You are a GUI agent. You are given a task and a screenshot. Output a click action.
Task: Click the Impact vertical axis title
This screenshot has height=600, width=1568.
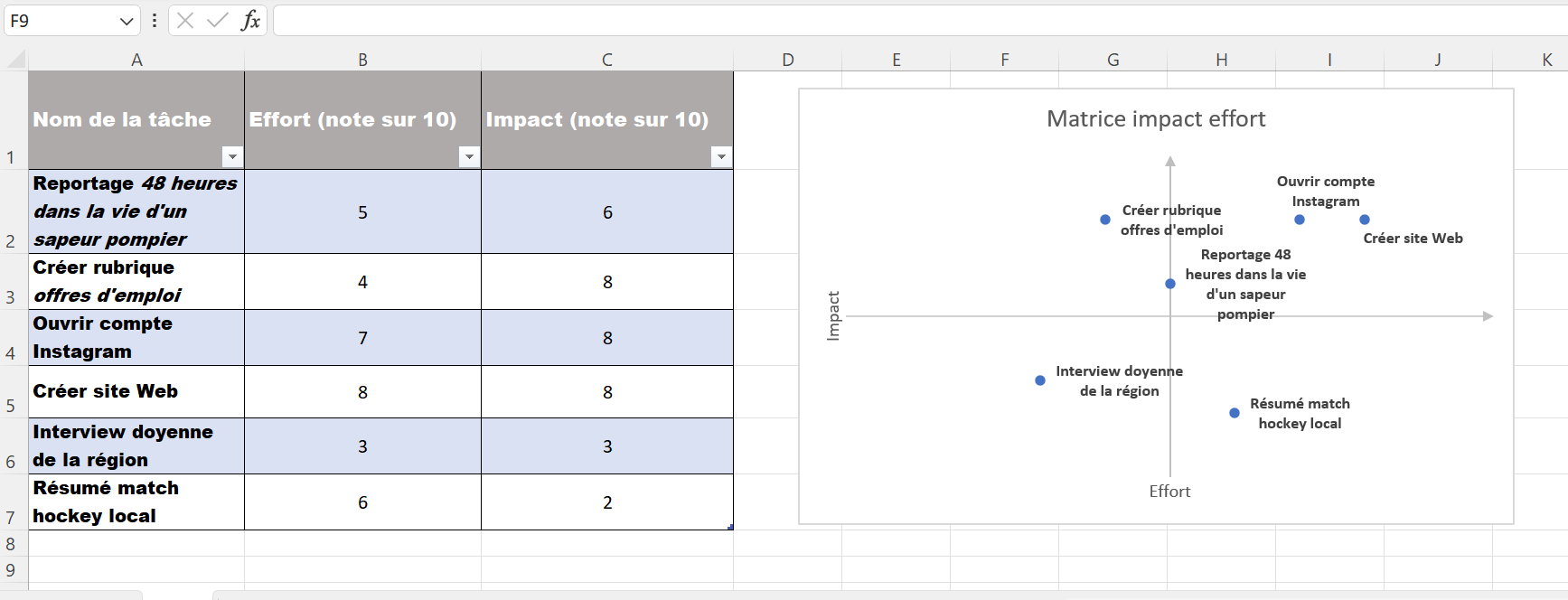pyautogui.click(x=833, y=315)
